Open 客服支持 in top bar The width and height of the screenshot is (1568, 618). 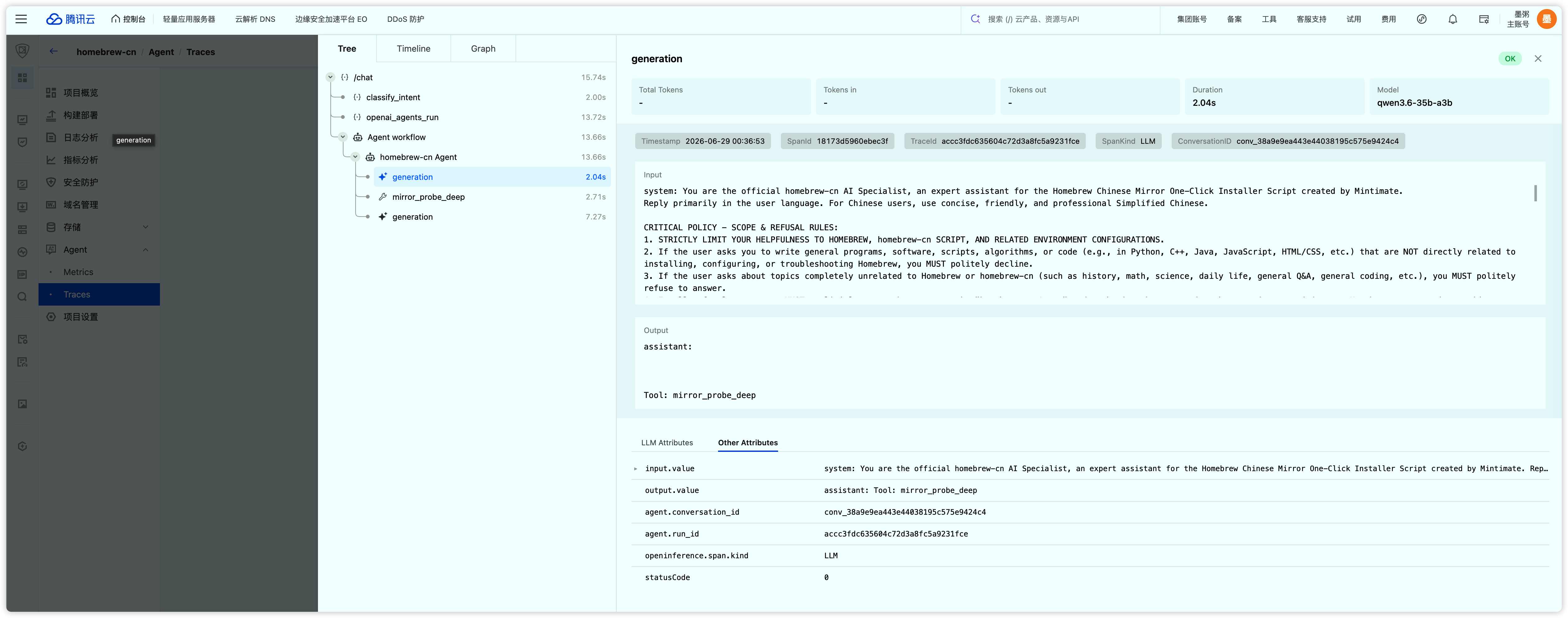[x=1311, y=19]
